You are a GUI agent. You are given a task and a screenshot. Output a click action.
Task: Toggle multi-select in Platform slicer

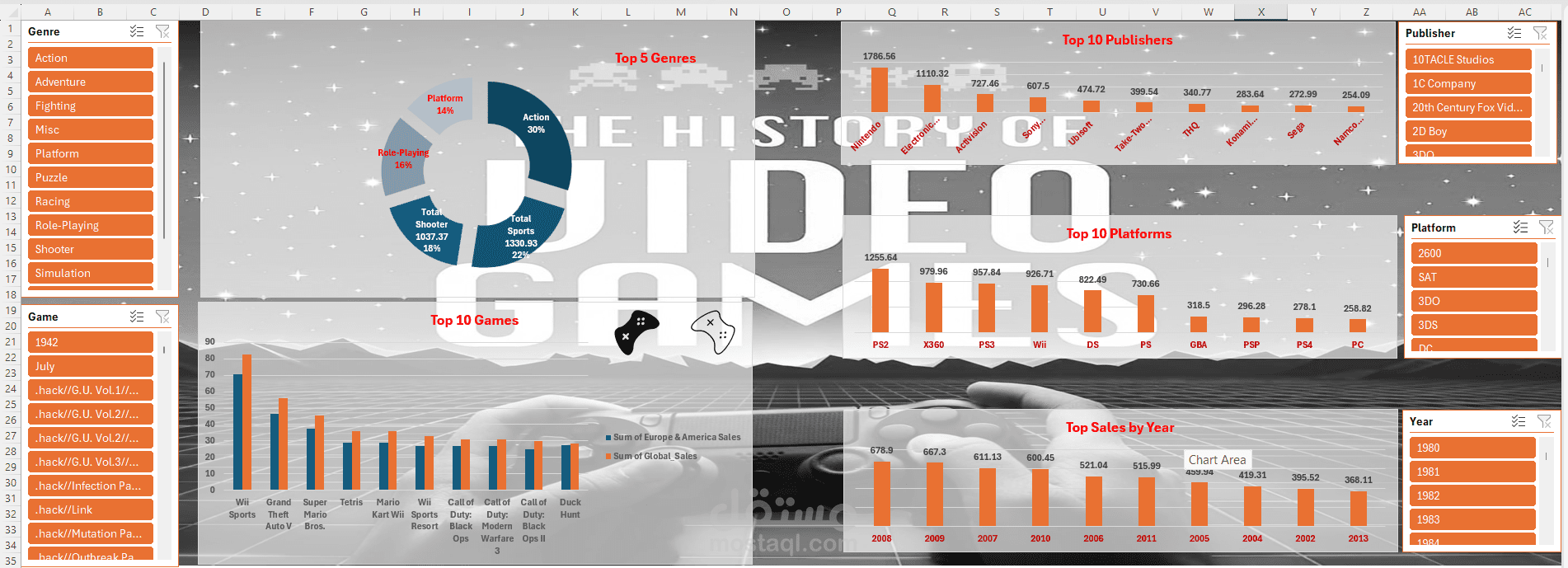point(1520,228)
